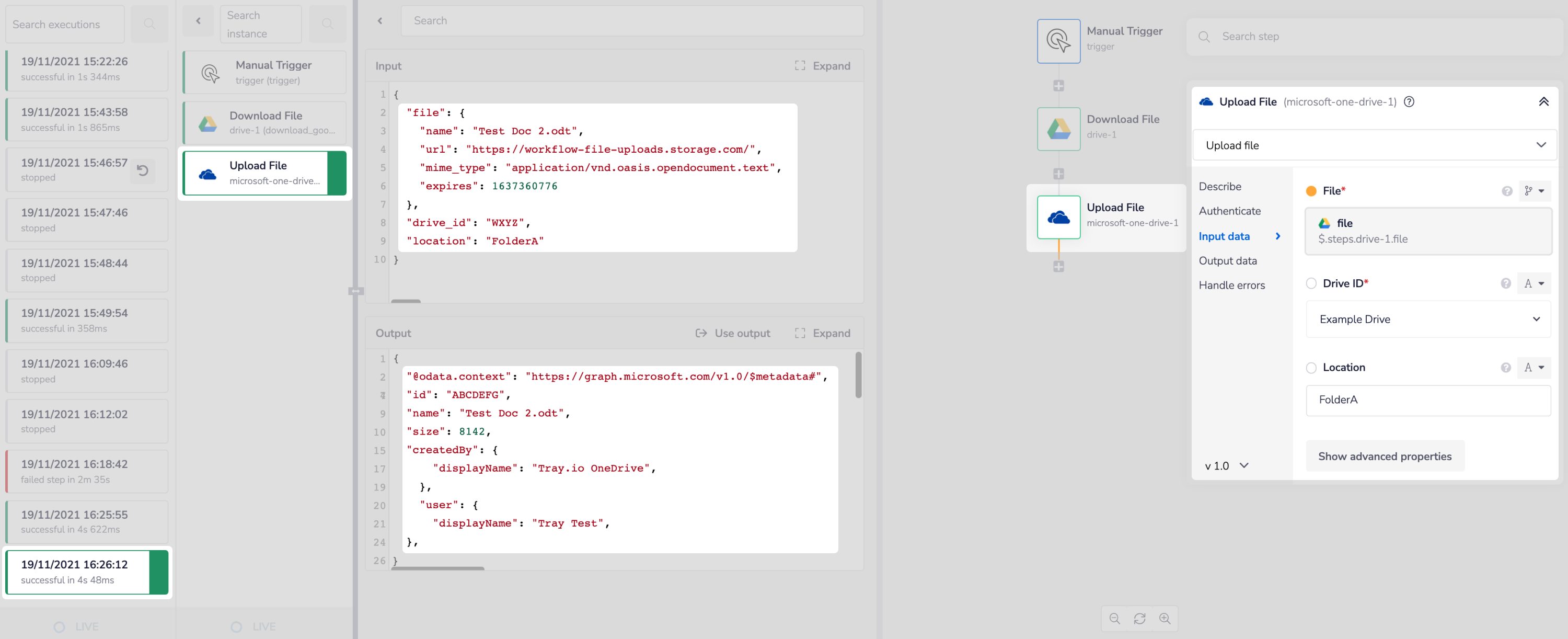Click the help icon beside Location field

1505,367
